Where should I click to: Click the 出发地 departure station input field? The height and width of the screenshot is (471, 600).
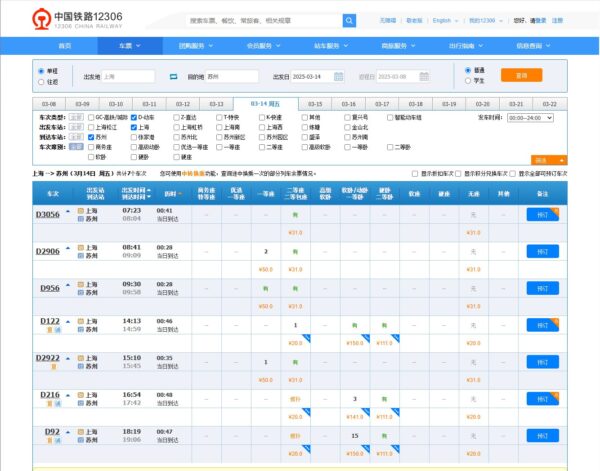128,76
